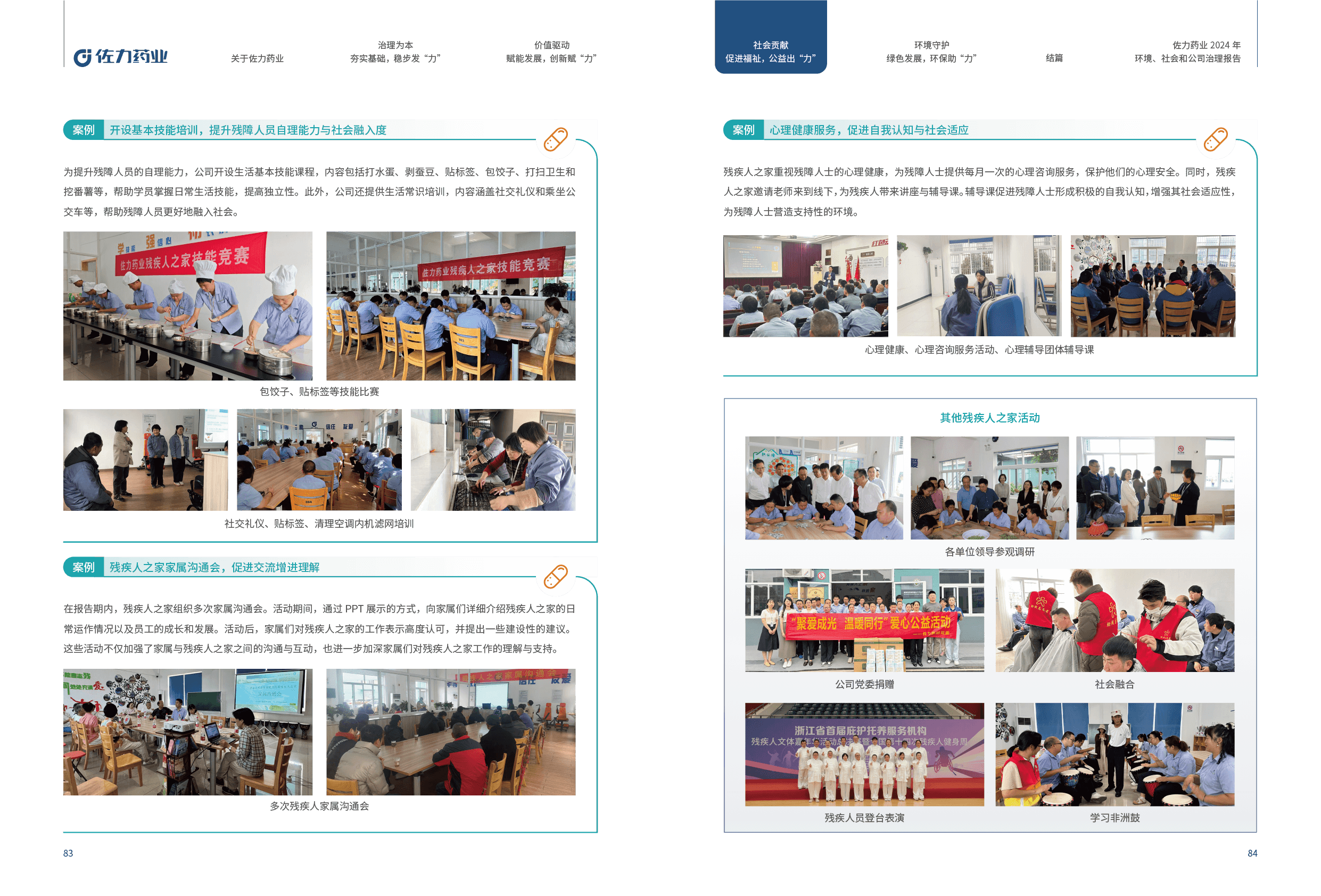
Task: Open the 治理为本 navigation tab
Action: coord(395,52)
